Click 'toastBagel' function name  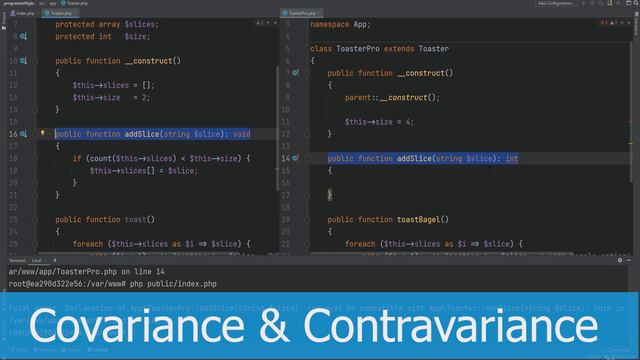[x=418, y=220]
